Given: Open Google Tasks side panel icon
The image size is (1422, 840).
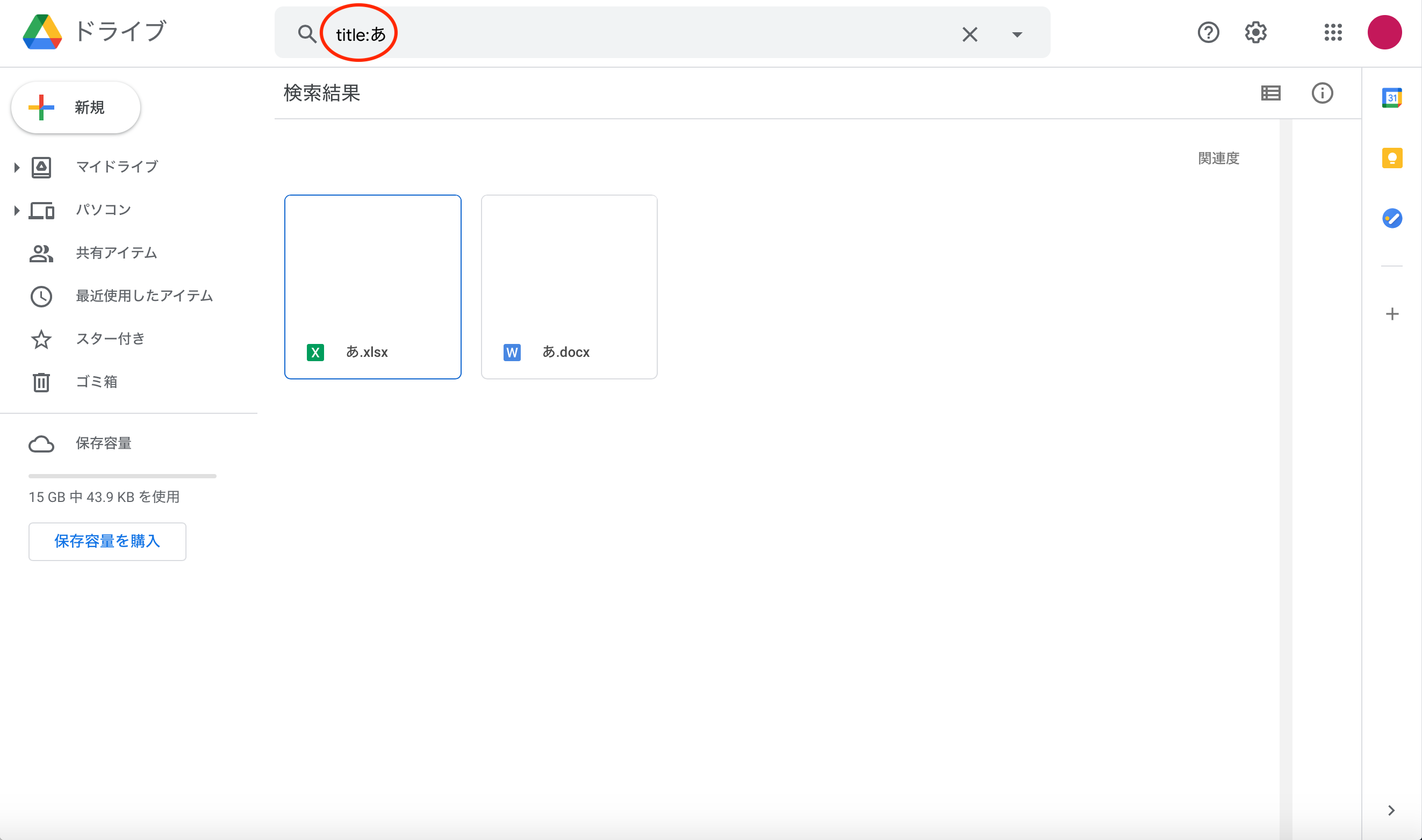Looking at the screenshot, I should [1392, 219].
